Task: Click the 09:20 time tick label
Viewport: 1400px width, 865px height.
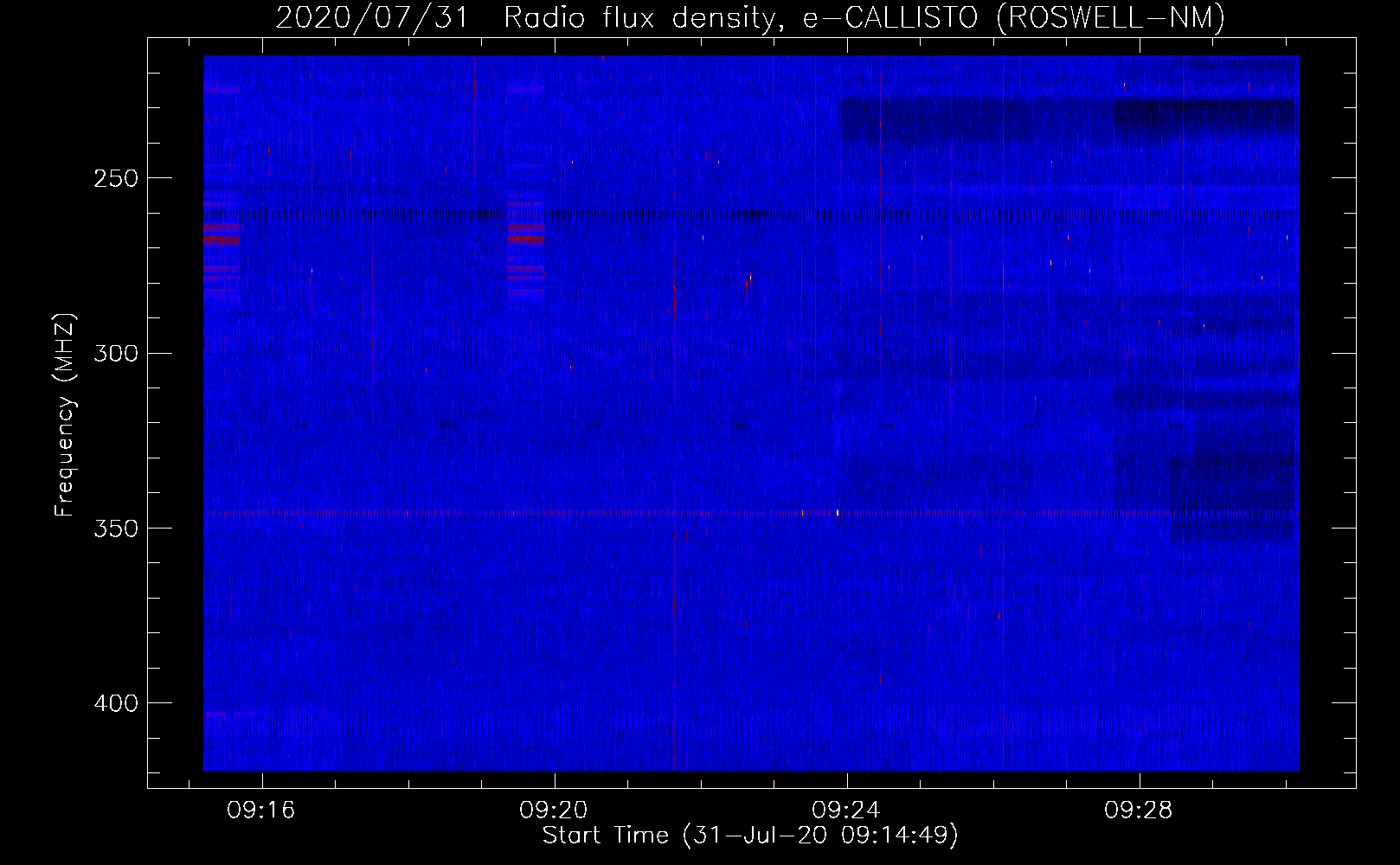Action: point(554,810)
